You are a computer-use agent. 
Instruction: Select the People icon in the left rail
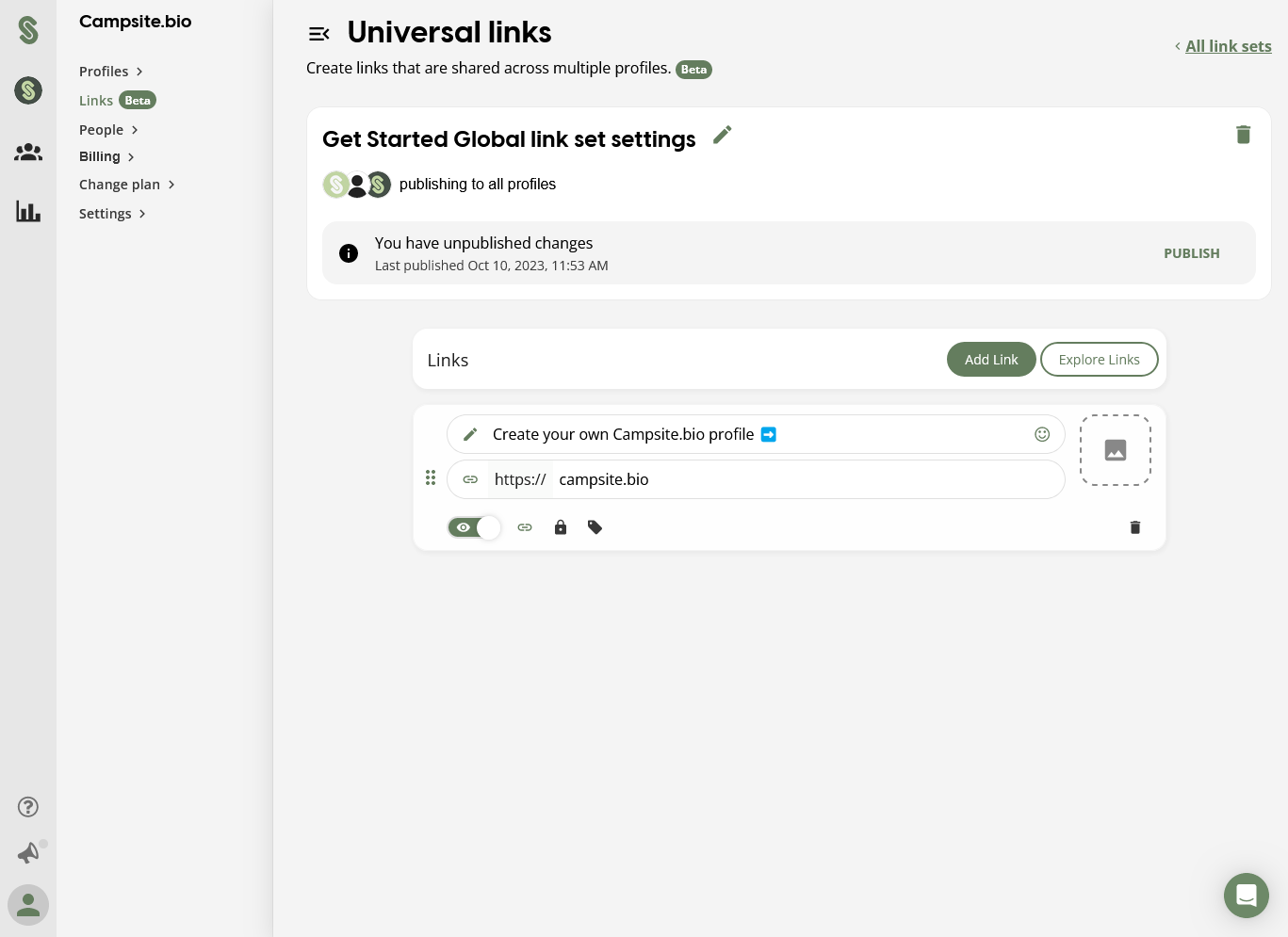pos(28,152)
